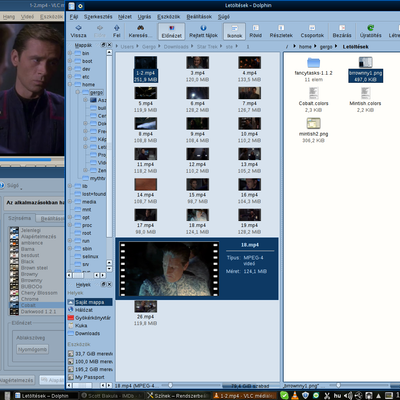
Task: Switch to Részletek details view mode
Action: point(281,31)
